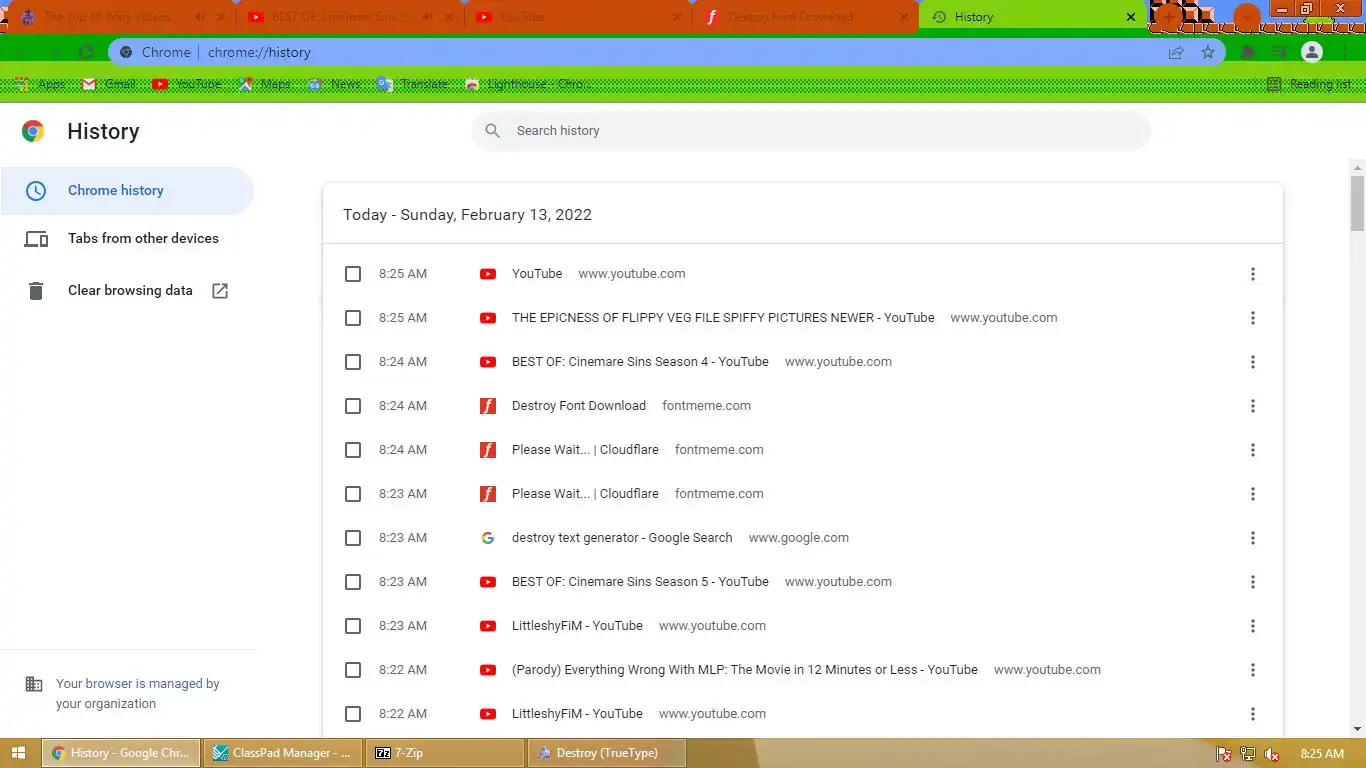This screenshot has height=768, width=1366.
Task: Click the magnifier icon in Search history box
Action: (x=492, y=131)
